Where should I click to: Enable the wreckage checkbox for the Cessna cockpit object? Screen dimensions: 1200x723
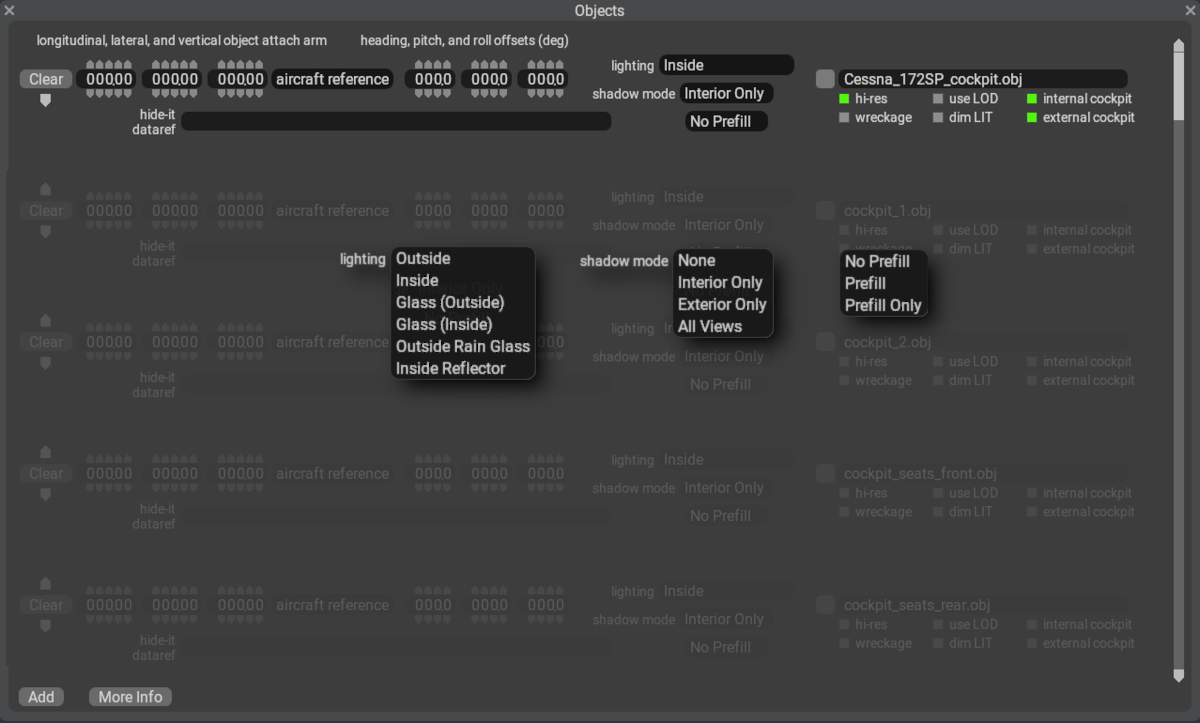click(844, 118)
